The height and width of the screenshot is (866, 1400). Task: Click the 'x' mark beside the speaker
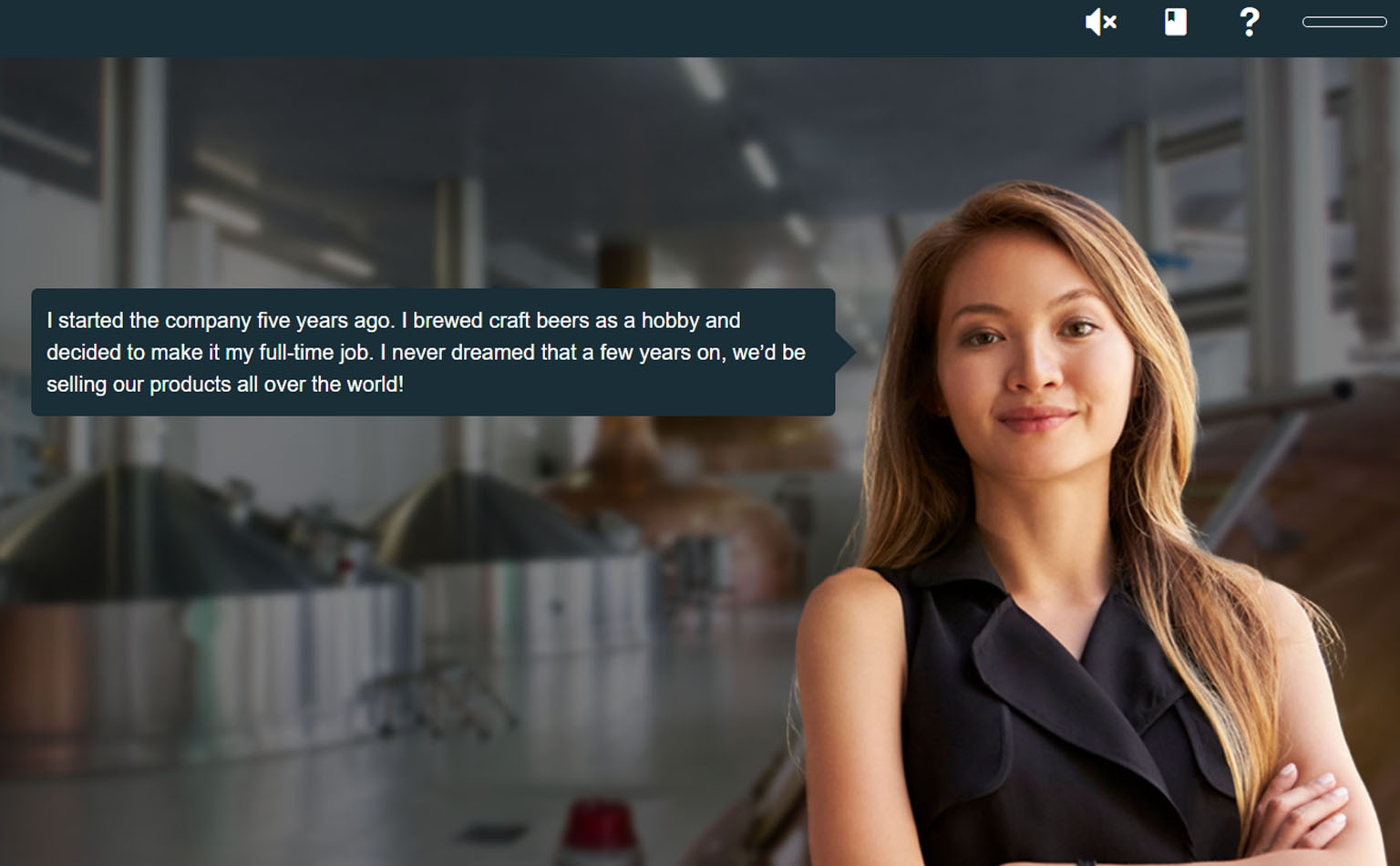point(1110,23)
